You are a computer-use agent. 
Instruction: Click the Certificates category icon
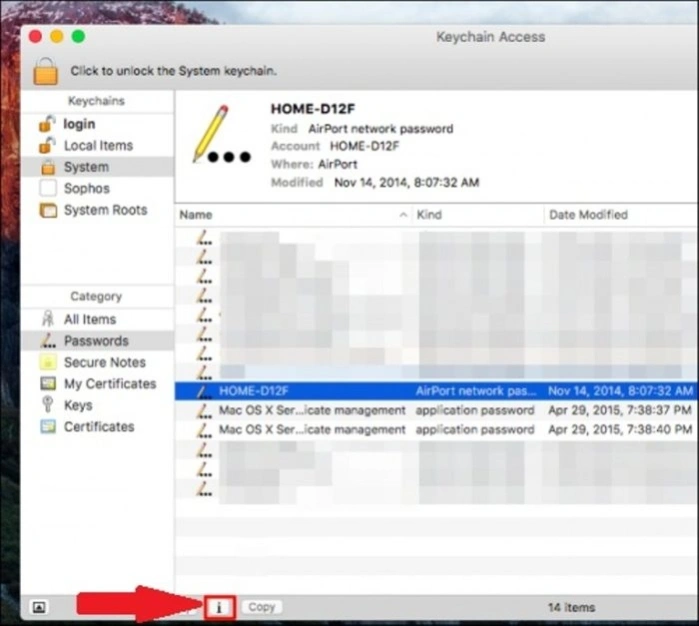tap(48, 426)
